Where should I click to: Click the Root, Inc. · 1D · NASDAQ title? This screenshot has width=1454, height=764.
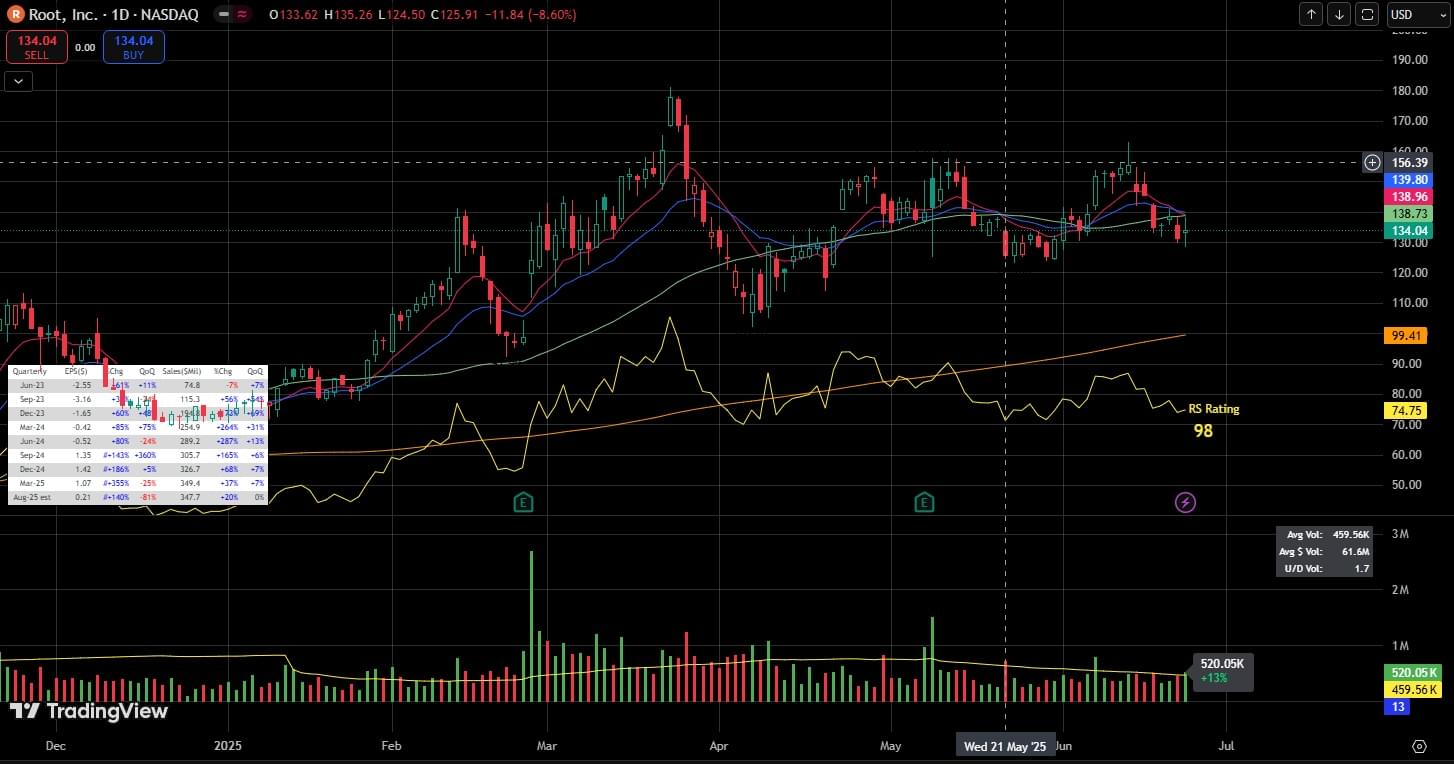click(x=113, y=15)
